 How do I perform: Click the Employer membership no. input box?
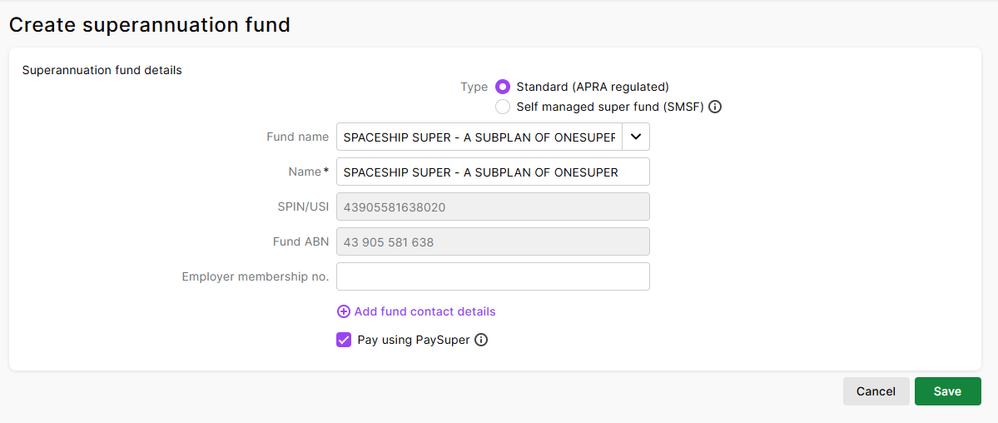pyautogui.click(x=493, y=276)
